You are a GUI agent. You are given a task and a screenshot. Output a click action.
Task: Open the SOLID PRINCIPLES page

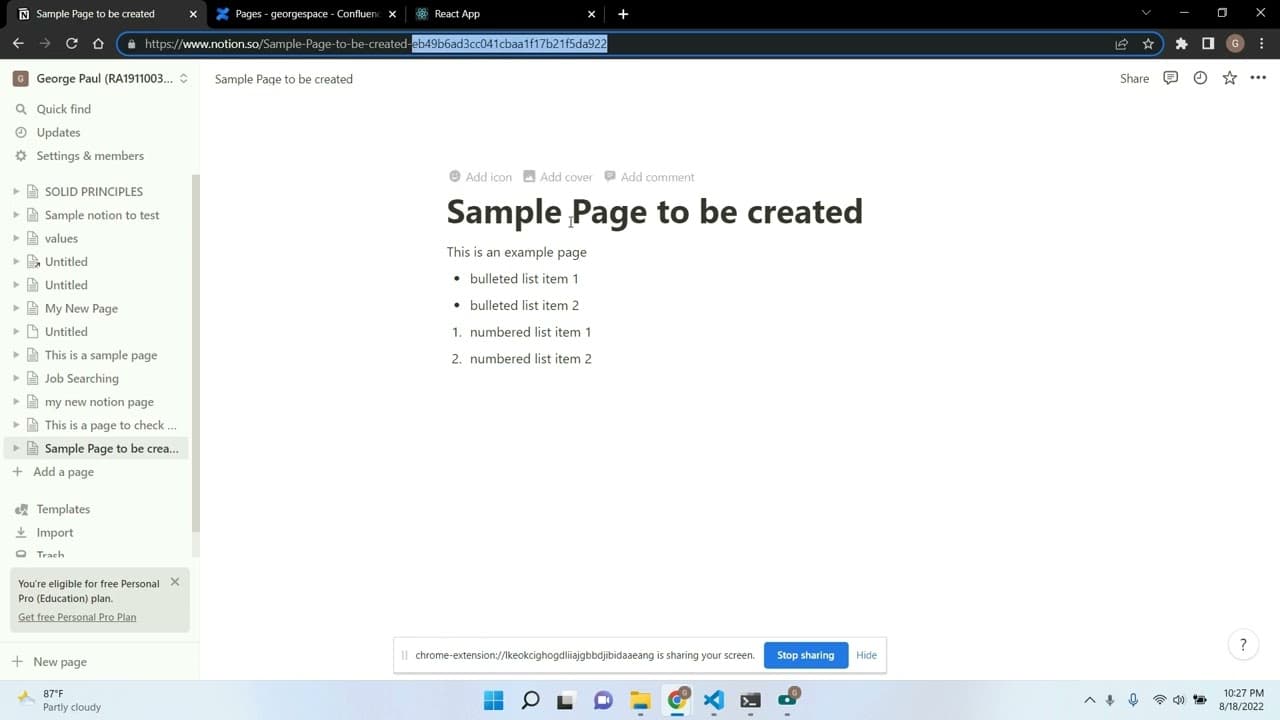(94, 191)
